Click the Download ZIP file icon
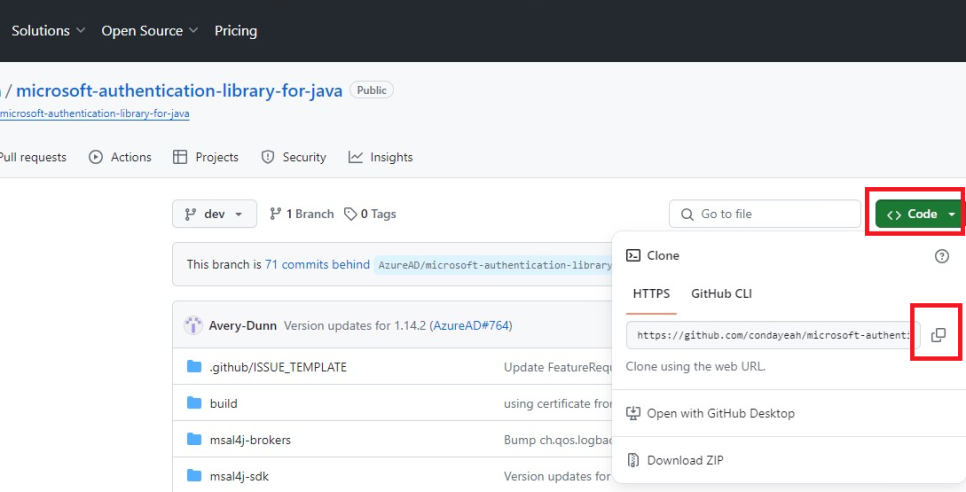This screenshot has width=966, height=492. [633, 460]
